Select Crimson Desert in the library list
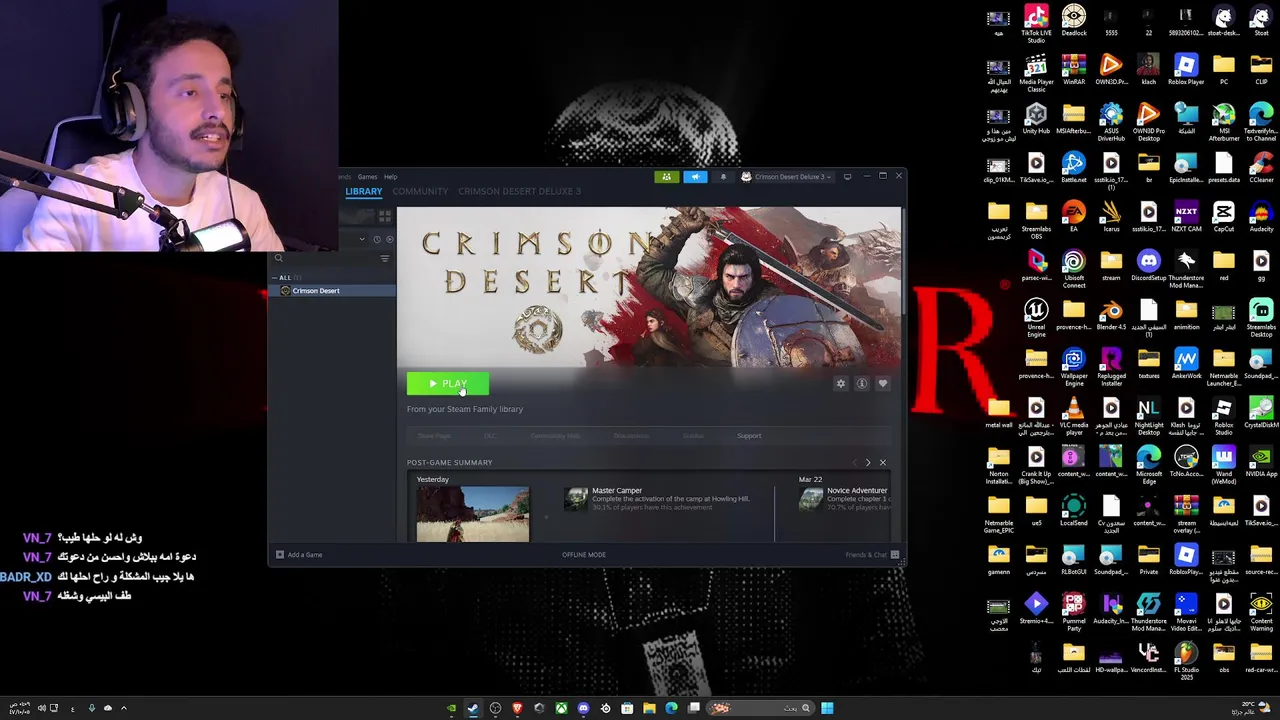The width and height of the screenshot is (1280, 720). point(334,291)
